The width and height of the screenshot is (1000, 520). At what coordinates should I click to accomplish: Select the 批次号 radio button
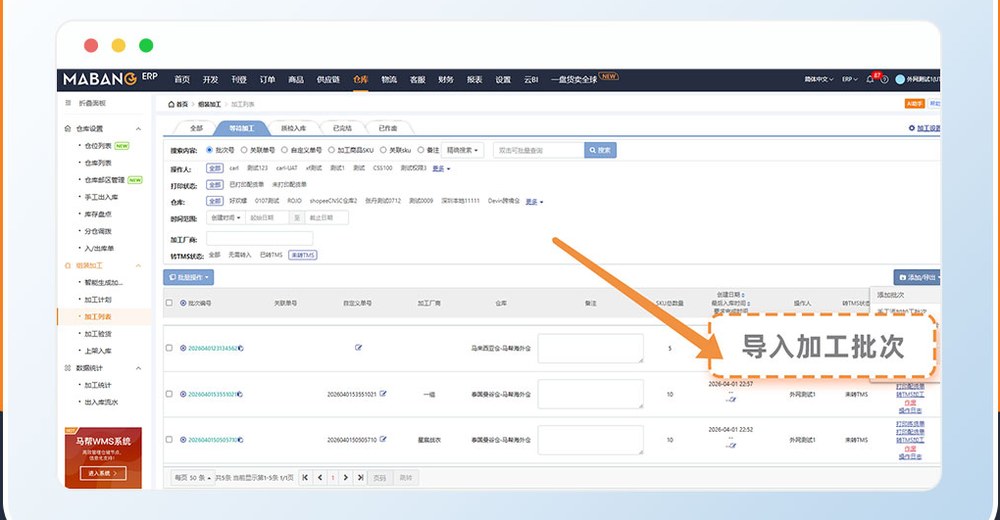[209, 150]
